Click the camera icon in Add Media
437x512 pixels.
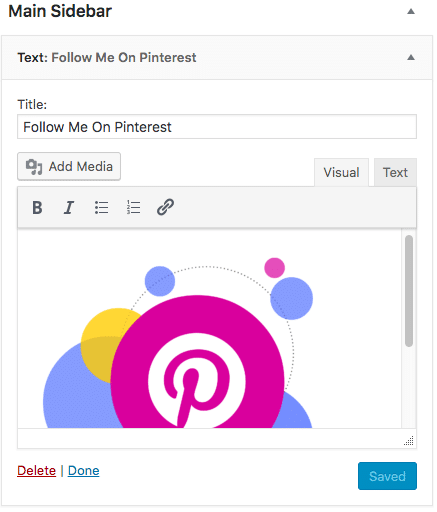pos(34,167)
